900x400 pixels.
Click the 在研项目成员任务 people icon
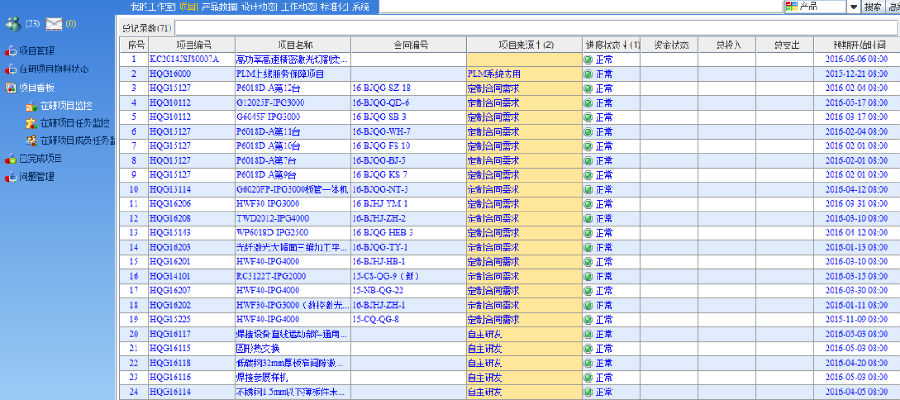[31, 140]
